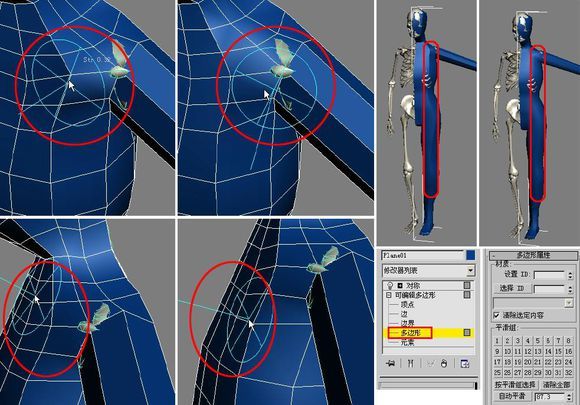The height and width of the screenshot is (405, 580).
Task: Collapse the 可编辑多边形 tree node
Action: 388,295
